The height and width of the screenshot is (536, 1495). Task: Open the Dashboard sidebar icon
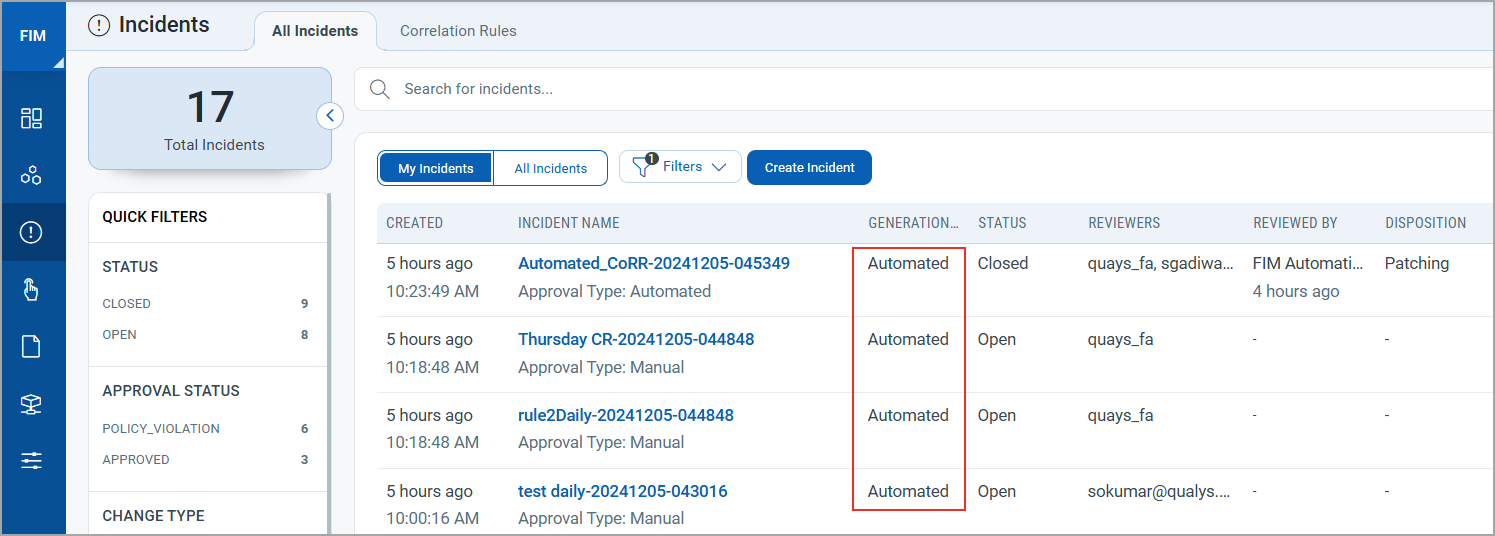click(31, 118)
